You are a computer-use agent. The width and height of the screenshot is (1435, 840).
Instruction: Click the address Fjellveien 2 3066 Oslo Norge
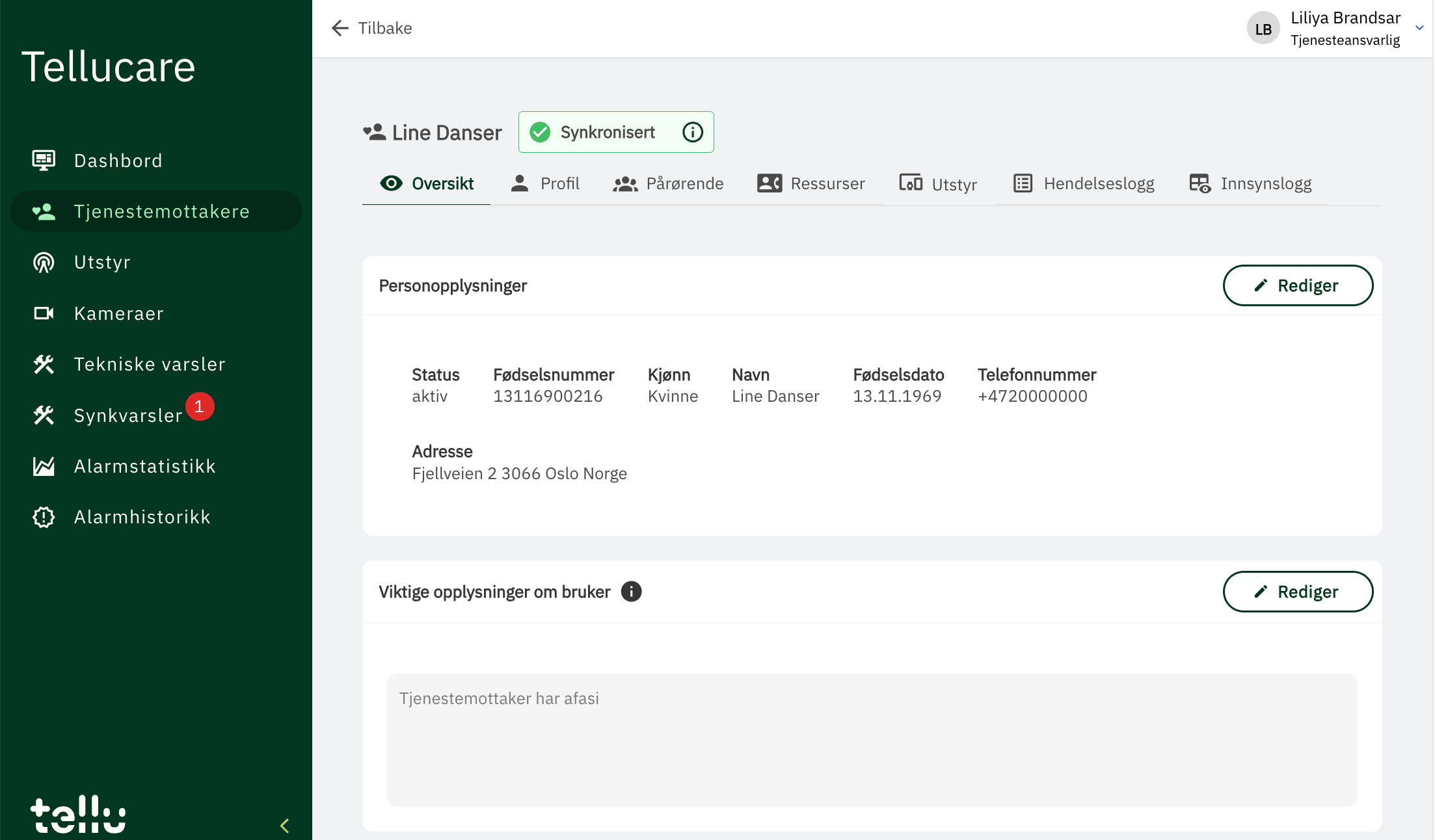click(x=519, y=473)
